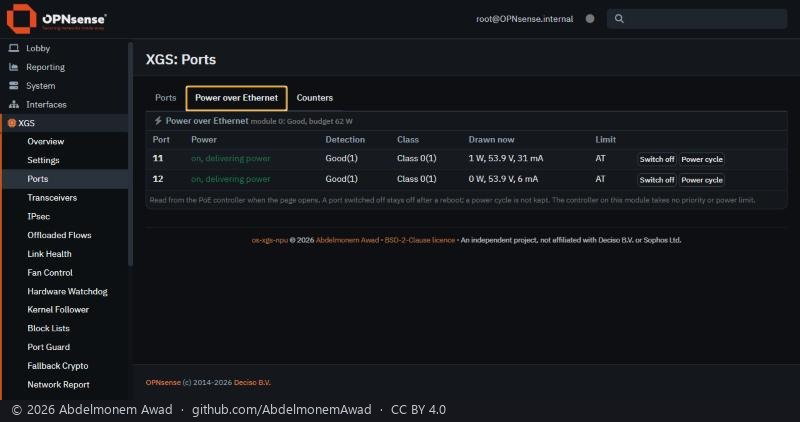Click the Interfaces network icon
The width and height of the screenshot is (800, 422).
point(14,105)
